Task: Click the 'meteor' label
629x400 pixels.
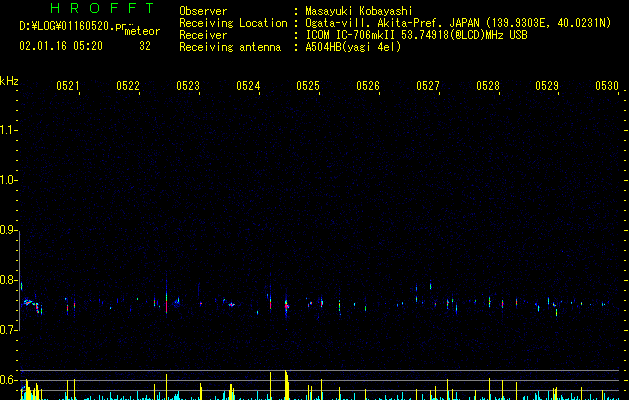Action: click(x=142, y=31)
